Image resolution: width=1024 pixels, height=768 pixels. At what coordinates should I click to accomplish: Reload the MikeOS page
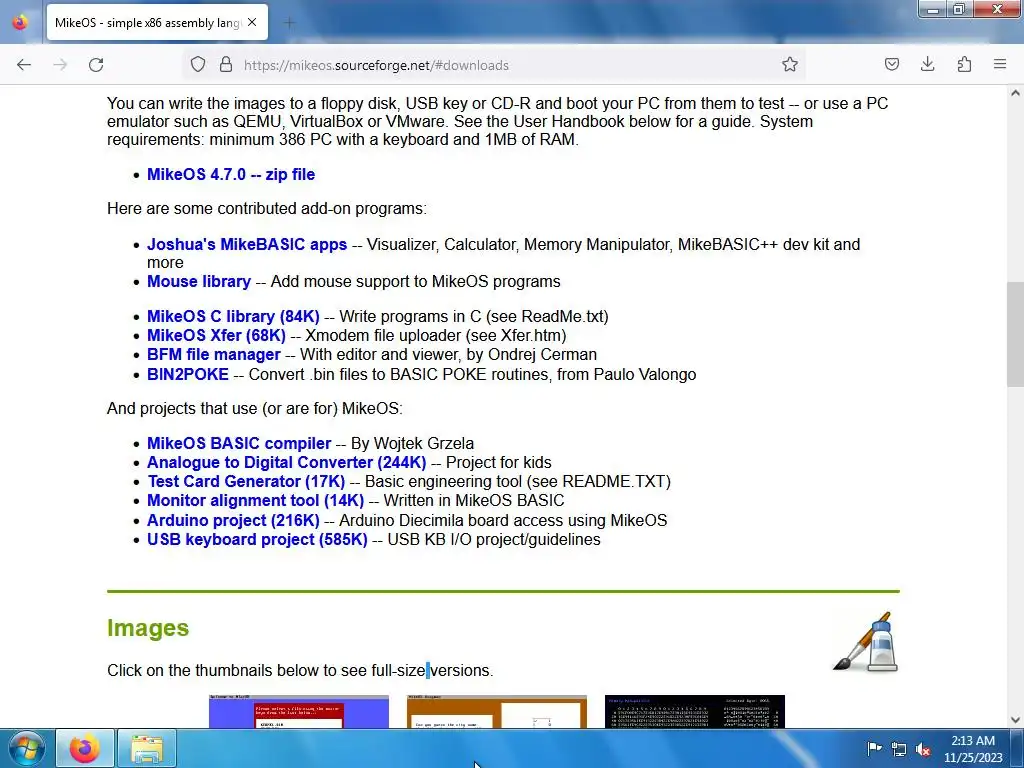(x=96, y=65)
